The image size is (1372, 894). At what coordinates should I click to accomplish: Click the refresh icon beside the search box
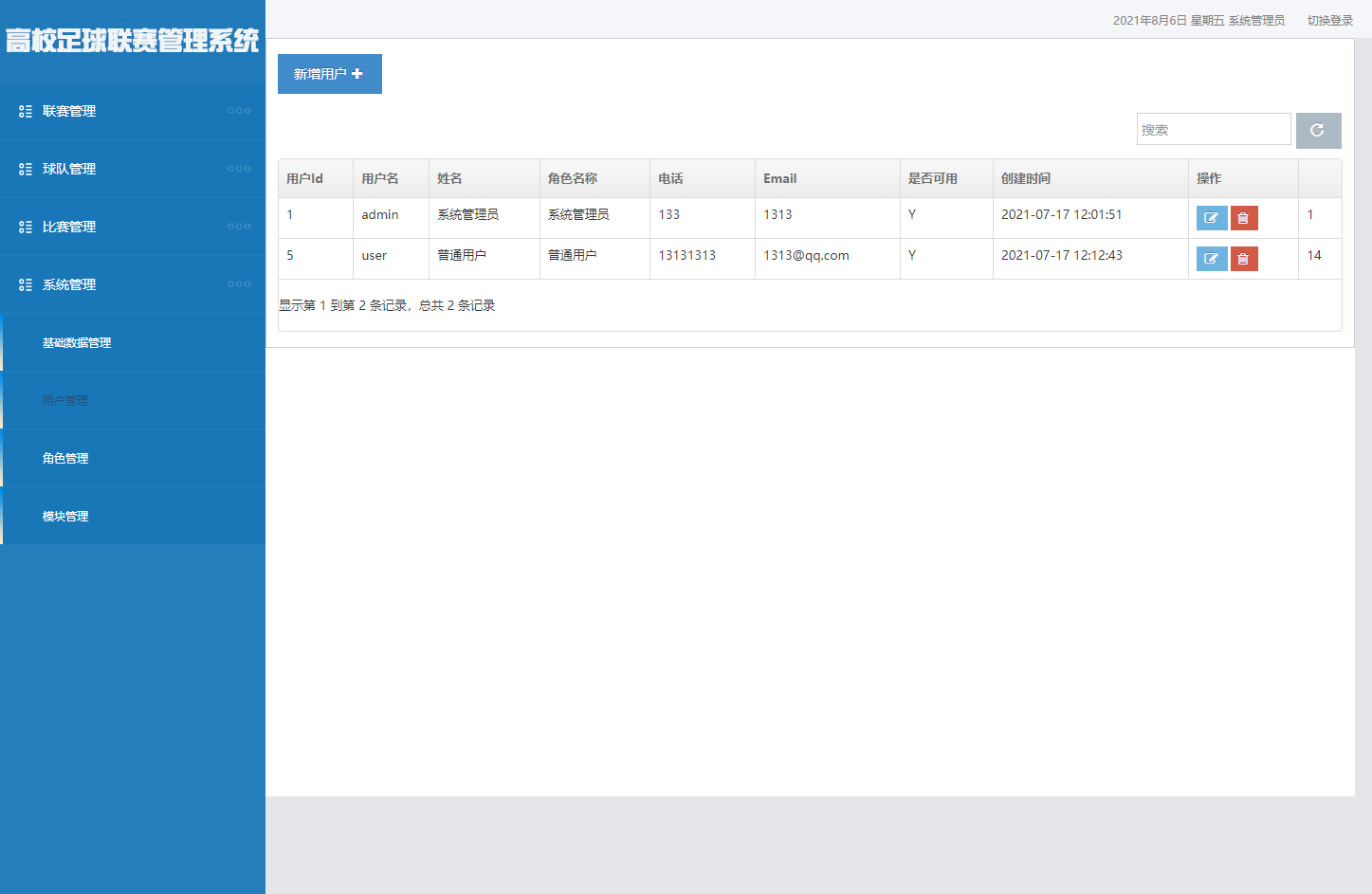coord(1318,131)
